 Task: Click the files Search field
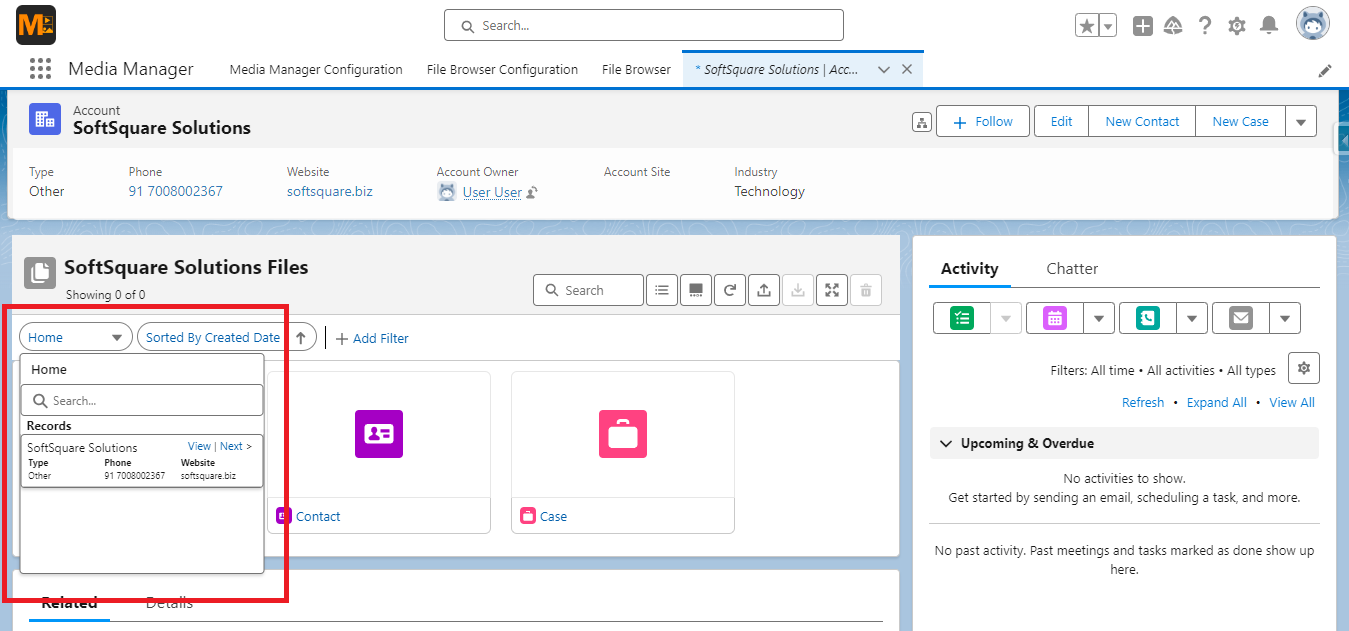pyautogui.click(x=588, y=290)
